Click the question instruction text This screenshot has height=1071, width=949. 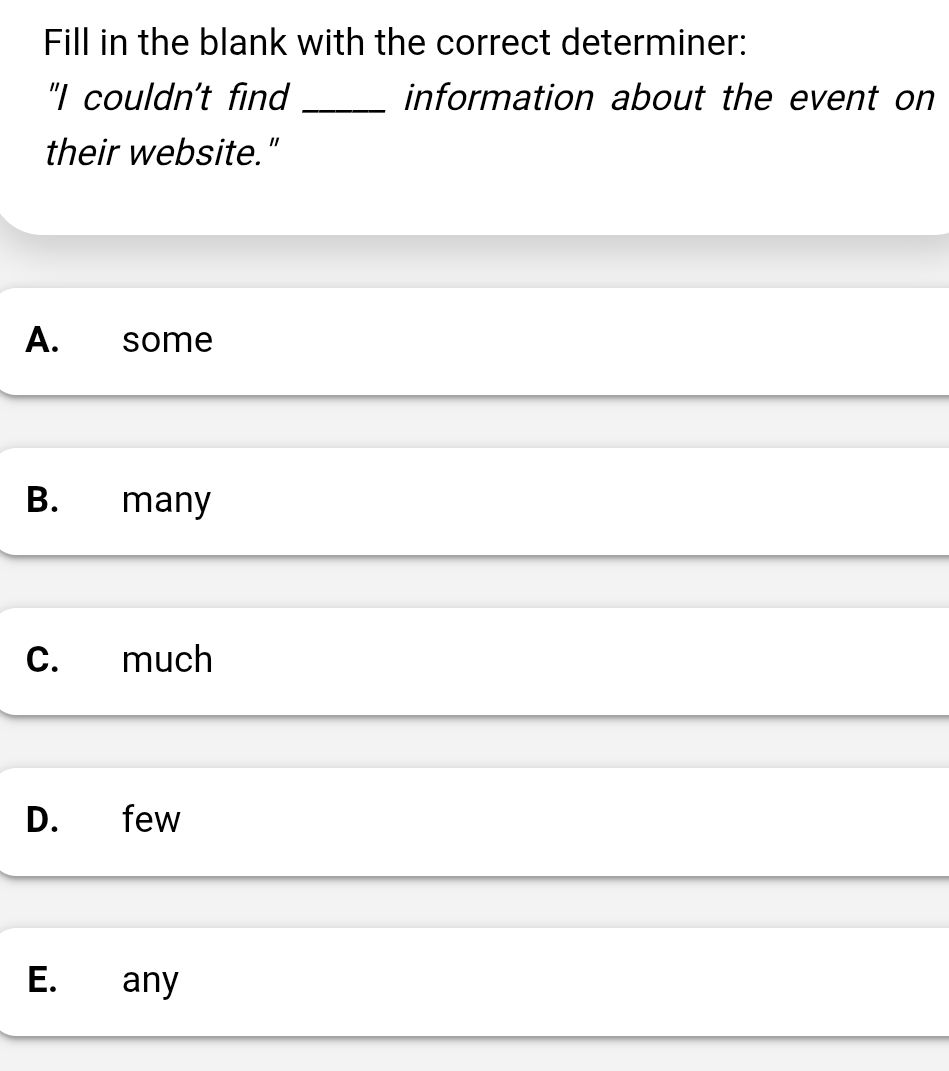point(394,42)
